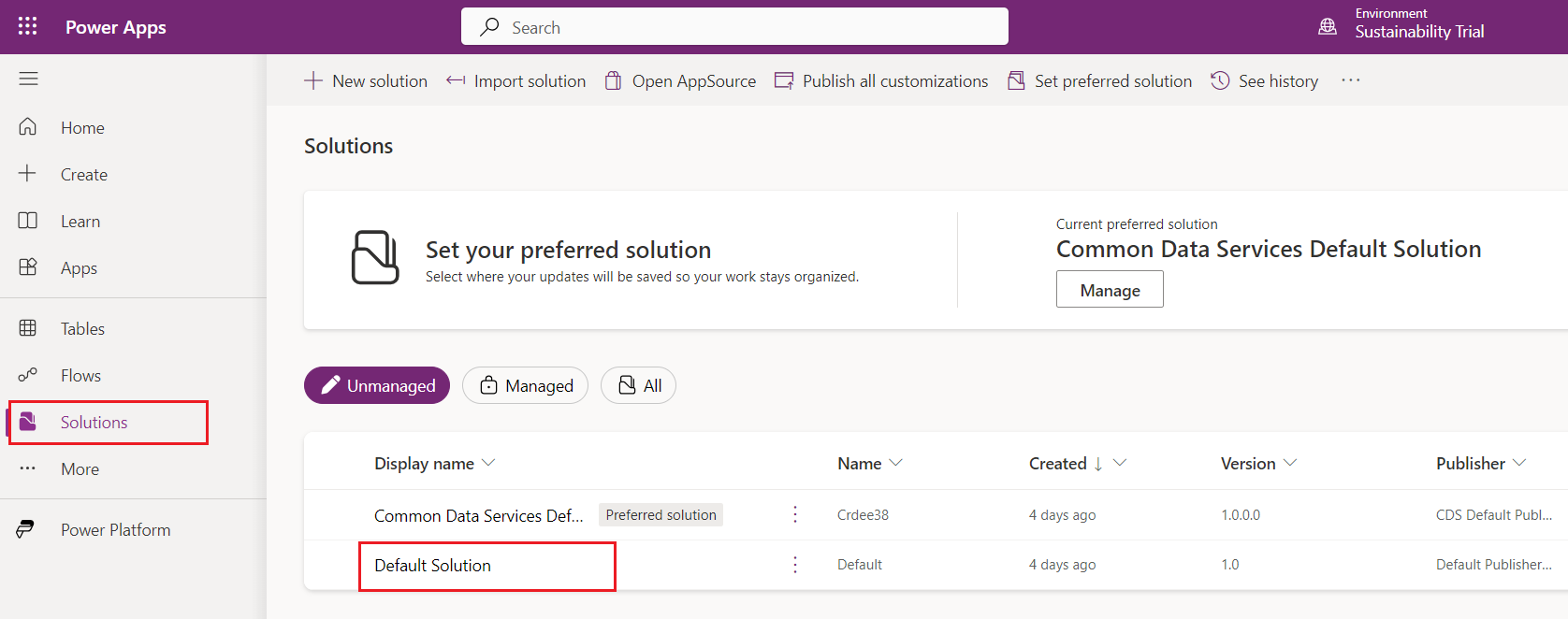This screenshot has height=619, width=1568.
Task: Expand the Publisher column dropdown
Action: tap(1519, 463)
